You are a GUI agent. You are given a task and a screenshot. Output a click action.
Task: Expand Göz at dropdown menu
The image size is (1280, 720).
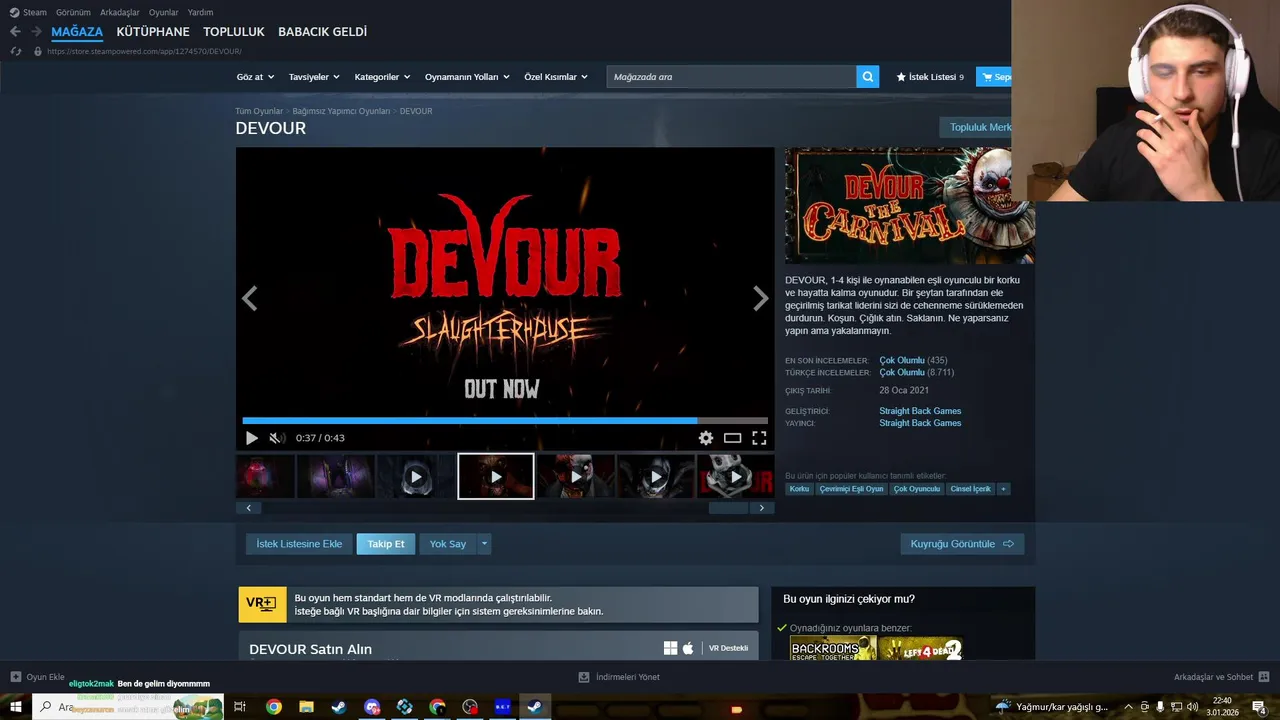tap(256, 77)
